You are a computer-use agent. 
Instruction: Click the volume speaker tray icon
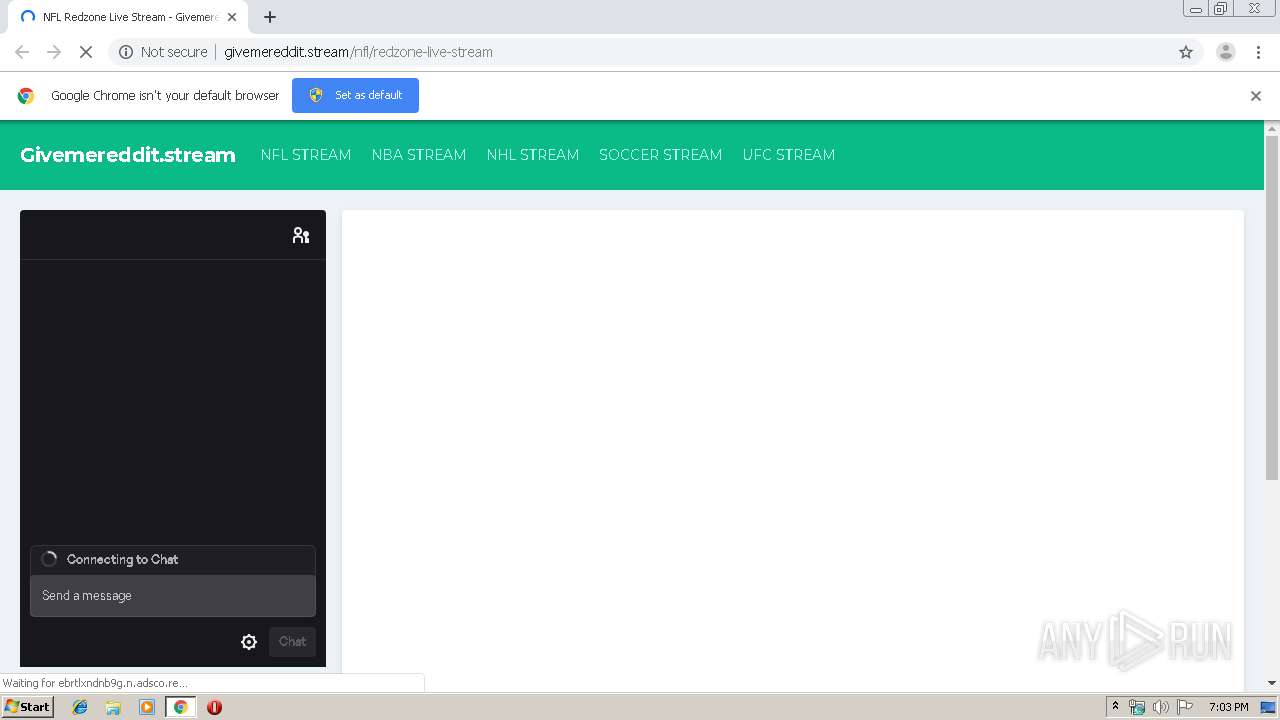point(1160,707)
